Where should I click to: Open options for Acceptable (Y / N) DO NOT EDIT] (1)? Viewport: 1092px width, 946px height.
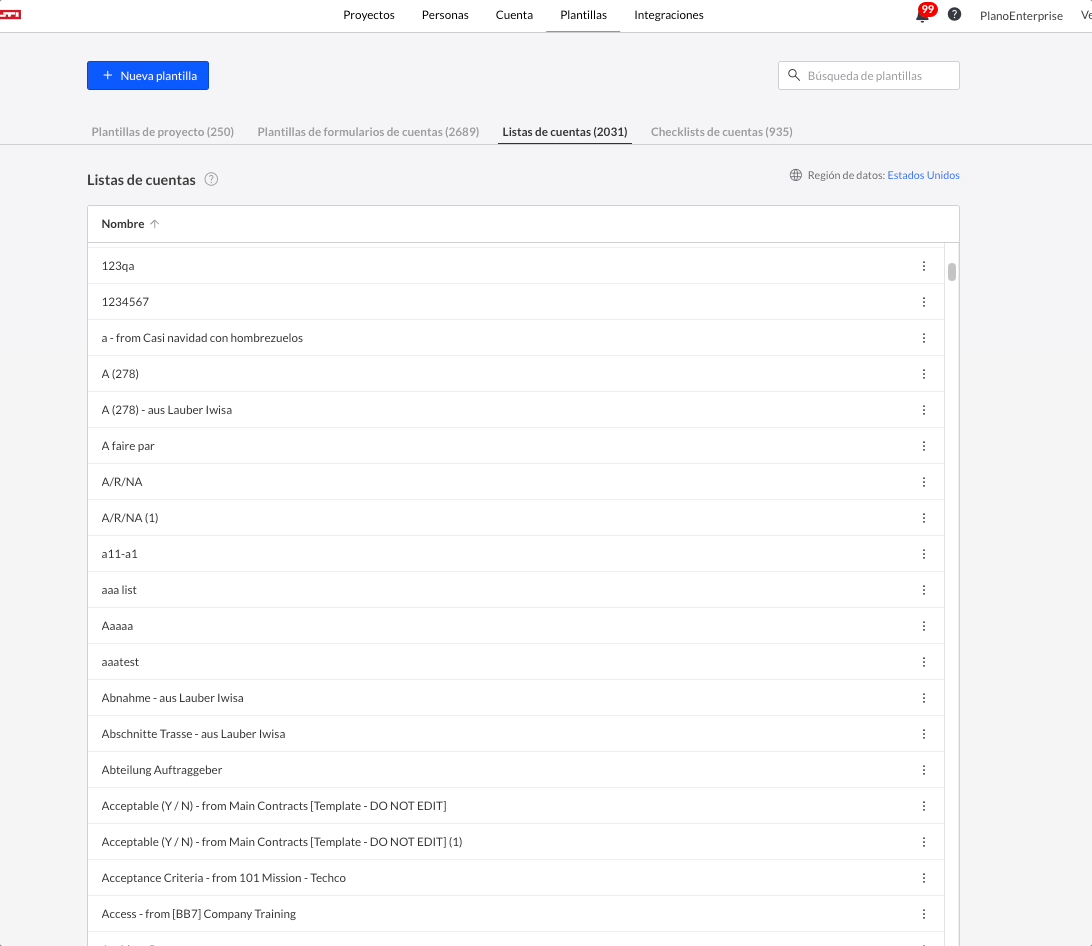tap(923, 842)
